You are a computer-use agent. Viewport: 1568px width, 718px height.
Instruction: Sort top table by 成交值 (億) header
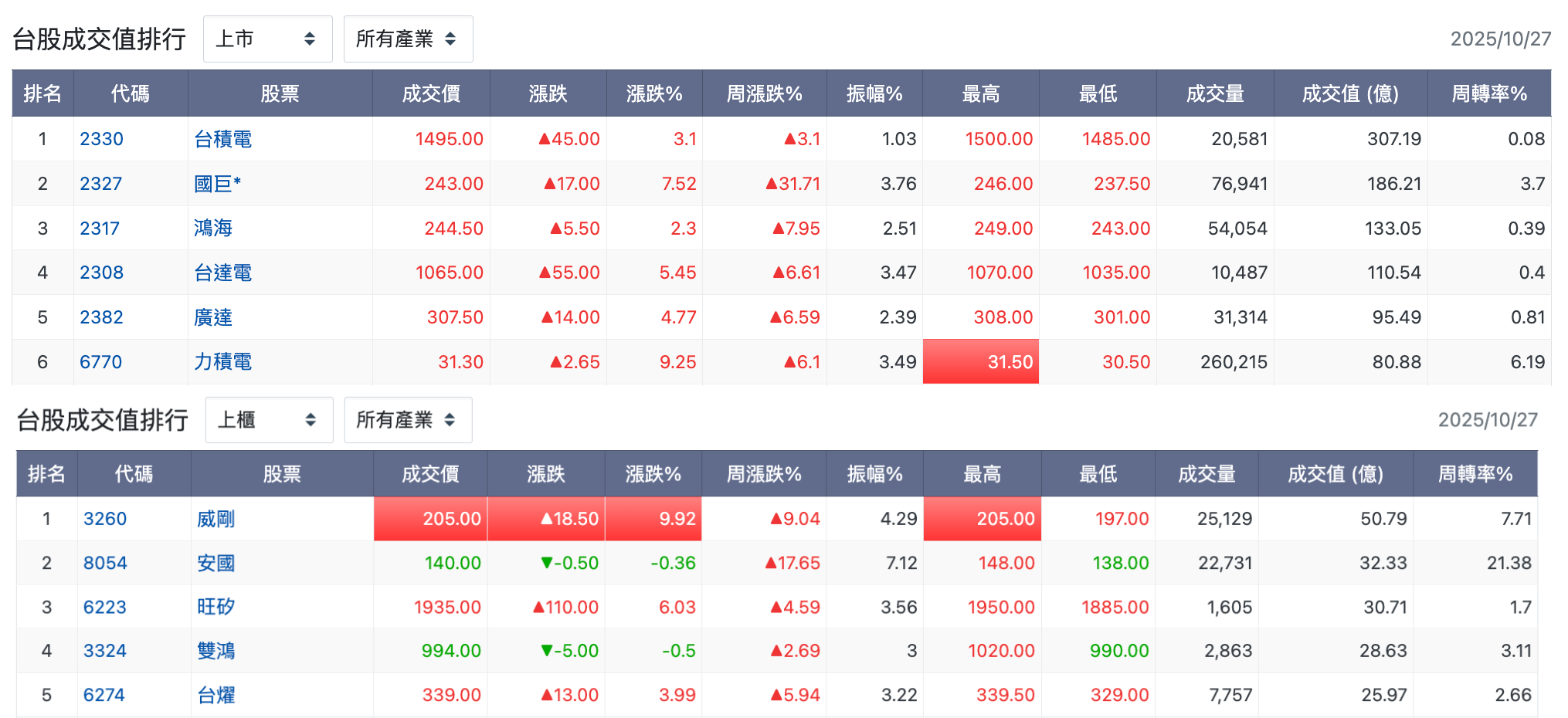click(x=1350, y=93)
